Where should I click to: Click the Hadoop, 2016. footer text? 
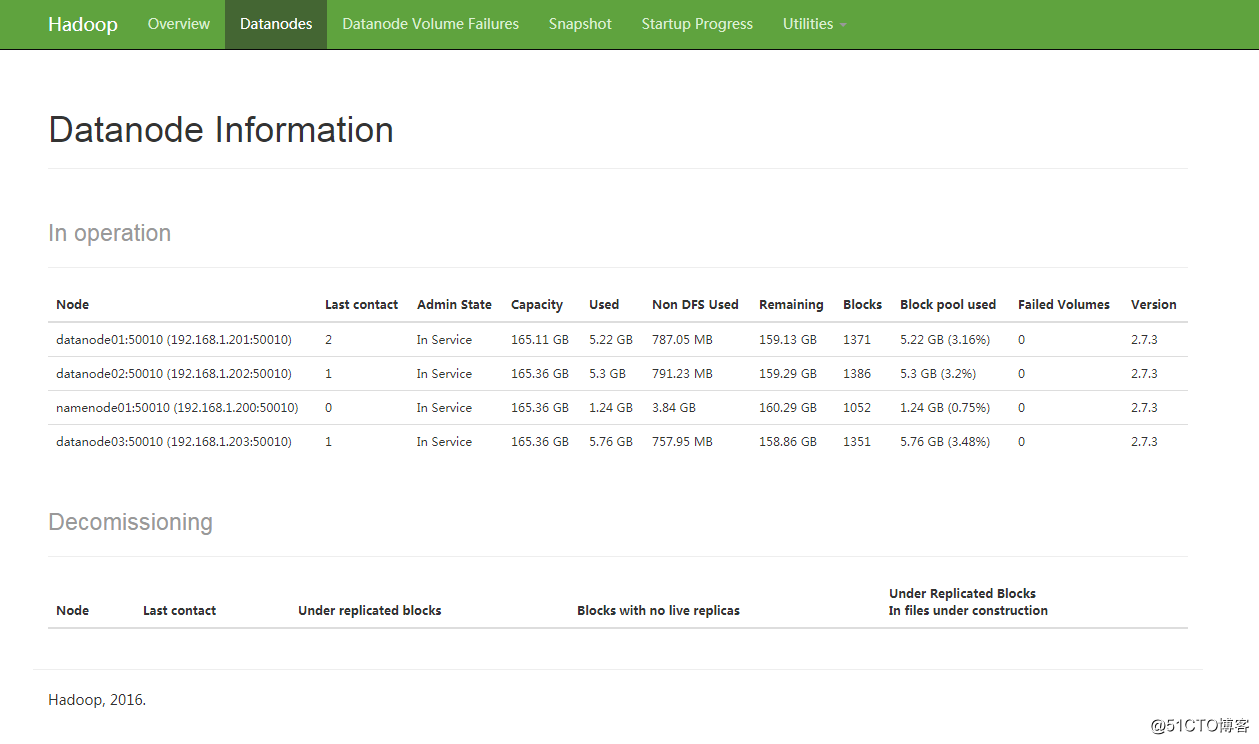[x=97, y=700]
